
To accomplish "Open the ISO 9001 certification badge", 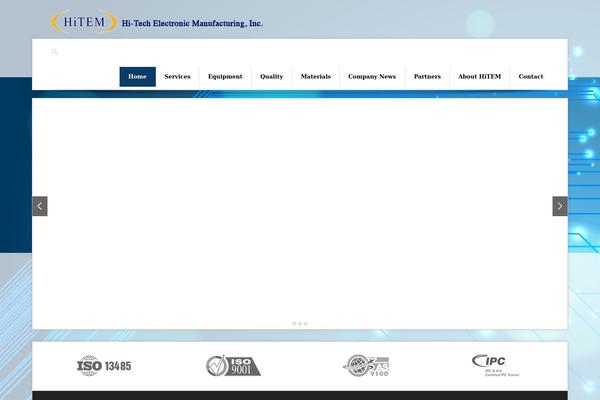I will coord(233,366).
